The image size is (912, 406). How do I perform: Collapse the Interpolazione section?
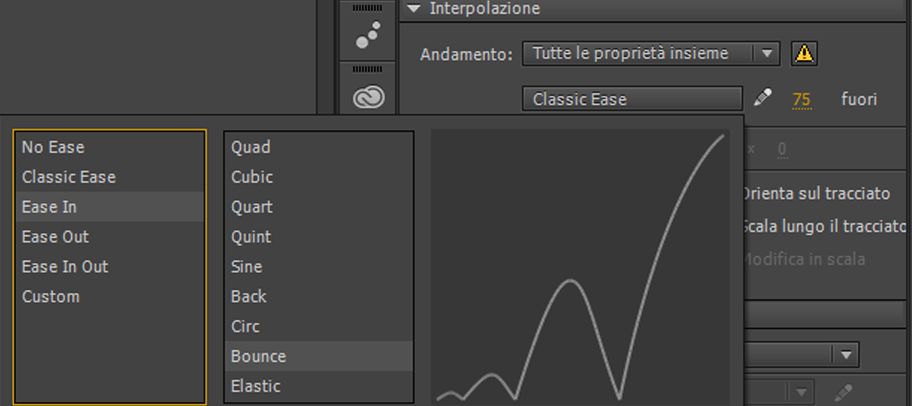coord(415,9)
